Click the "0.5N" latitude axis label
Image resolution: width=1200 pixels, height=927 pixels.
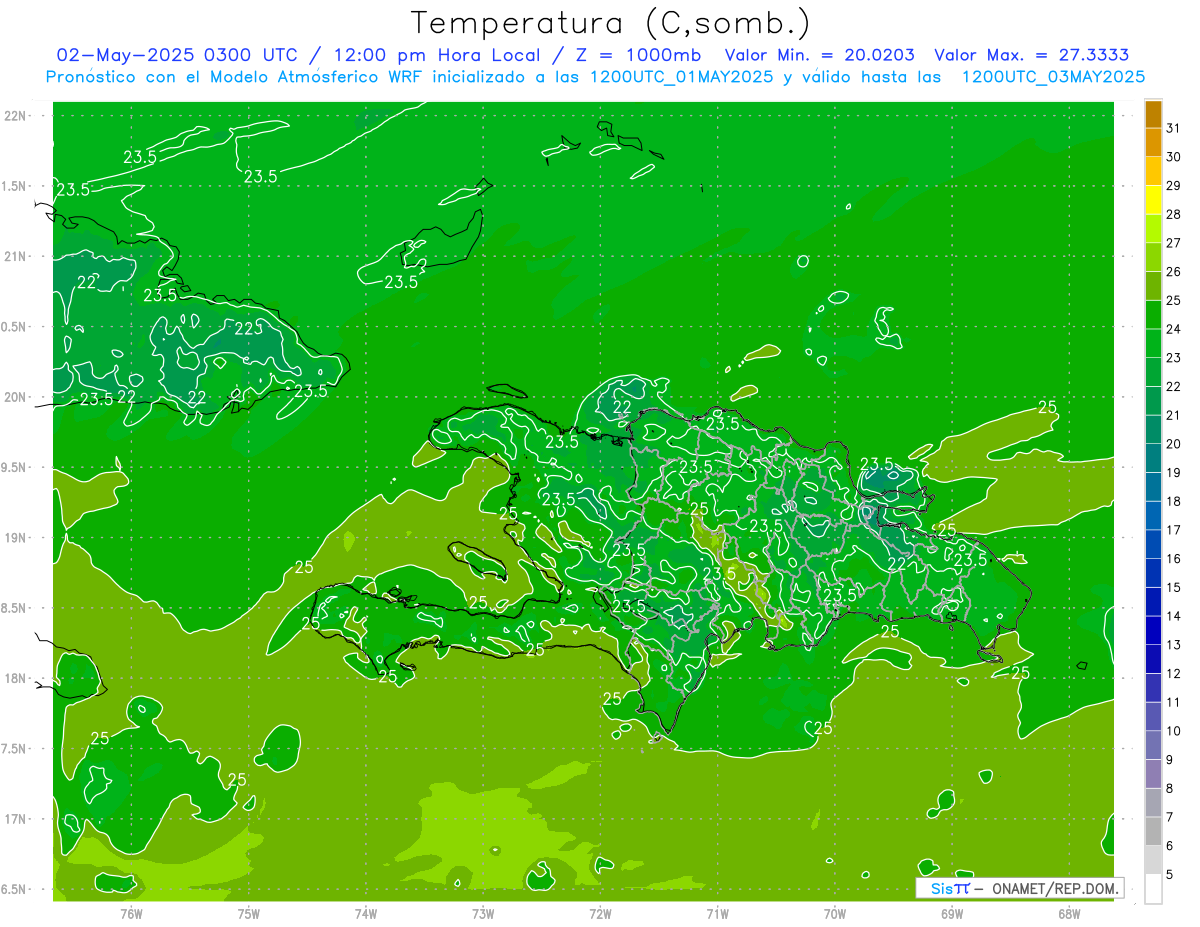(x=15, y=327)
